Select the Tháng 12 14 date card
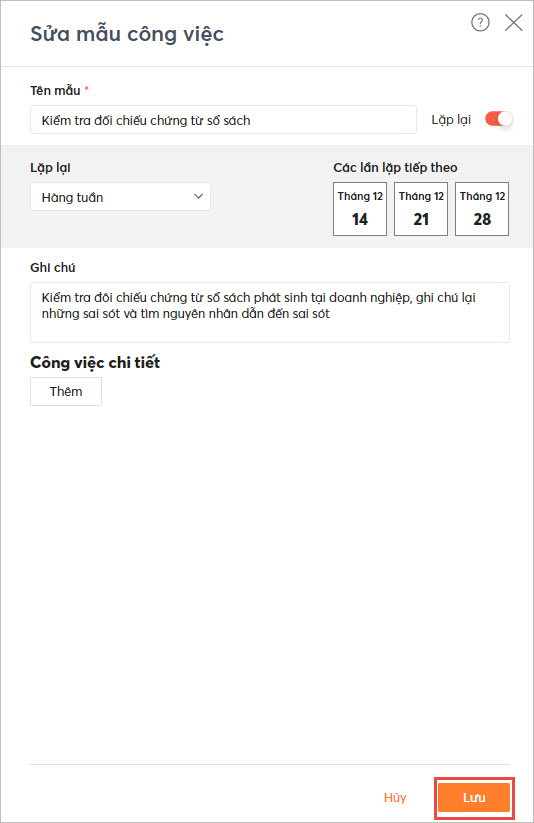The width and height of the screenshot is (534, 823). point(360,209)
